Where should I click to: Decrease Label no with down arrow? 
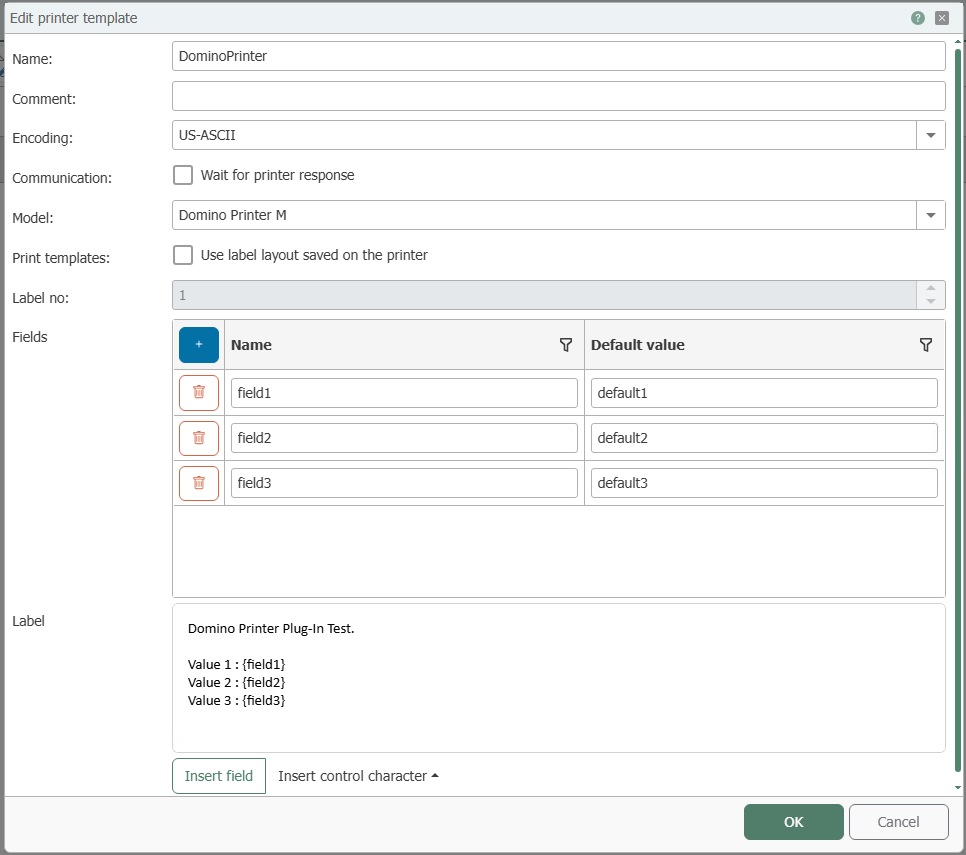(x=931, y=302)
